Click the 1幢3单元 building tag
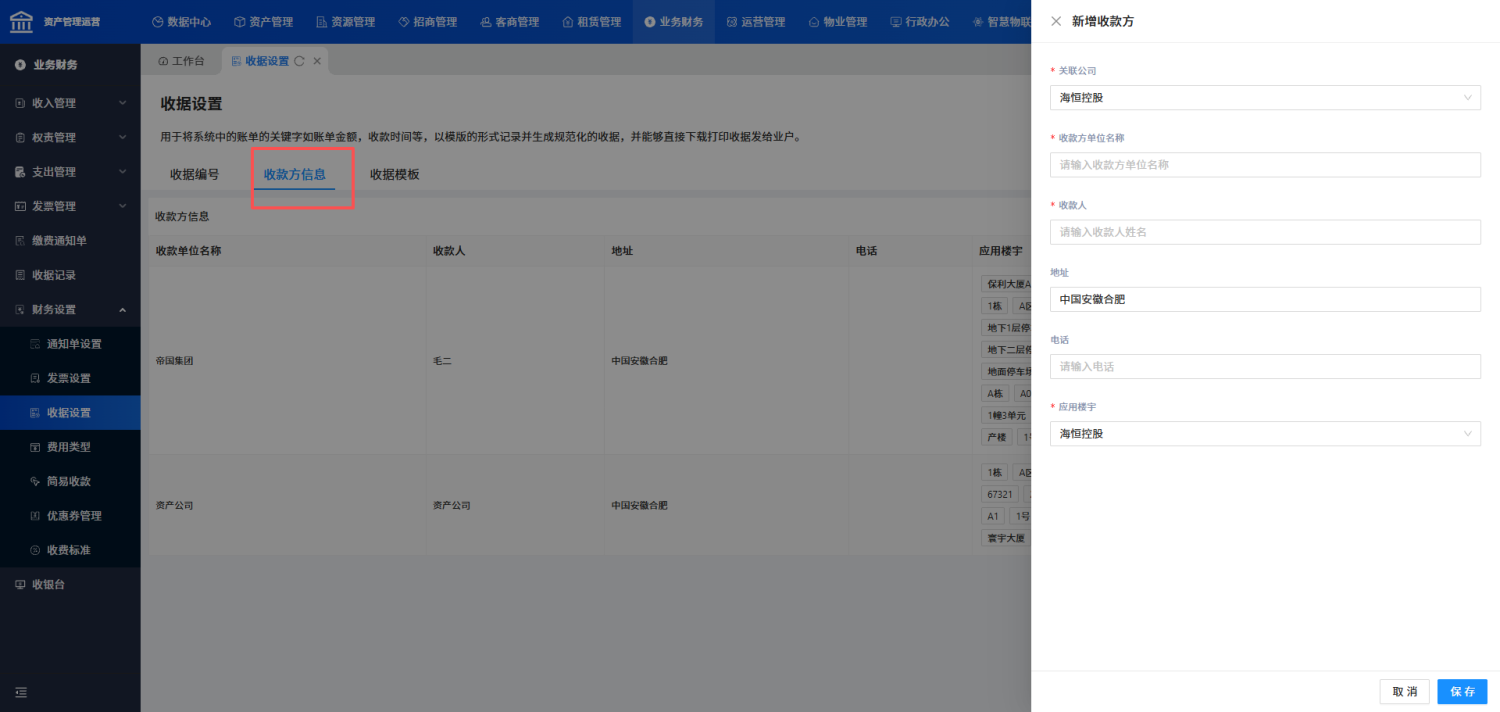1500x712 pixels. [x=1006, y=416]
